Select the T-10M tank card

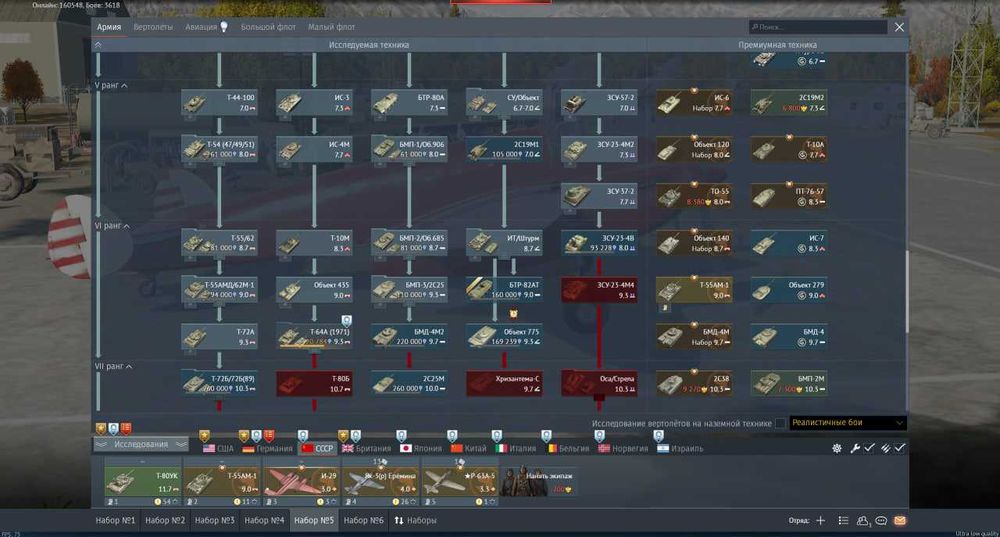(x=314, y=243)
